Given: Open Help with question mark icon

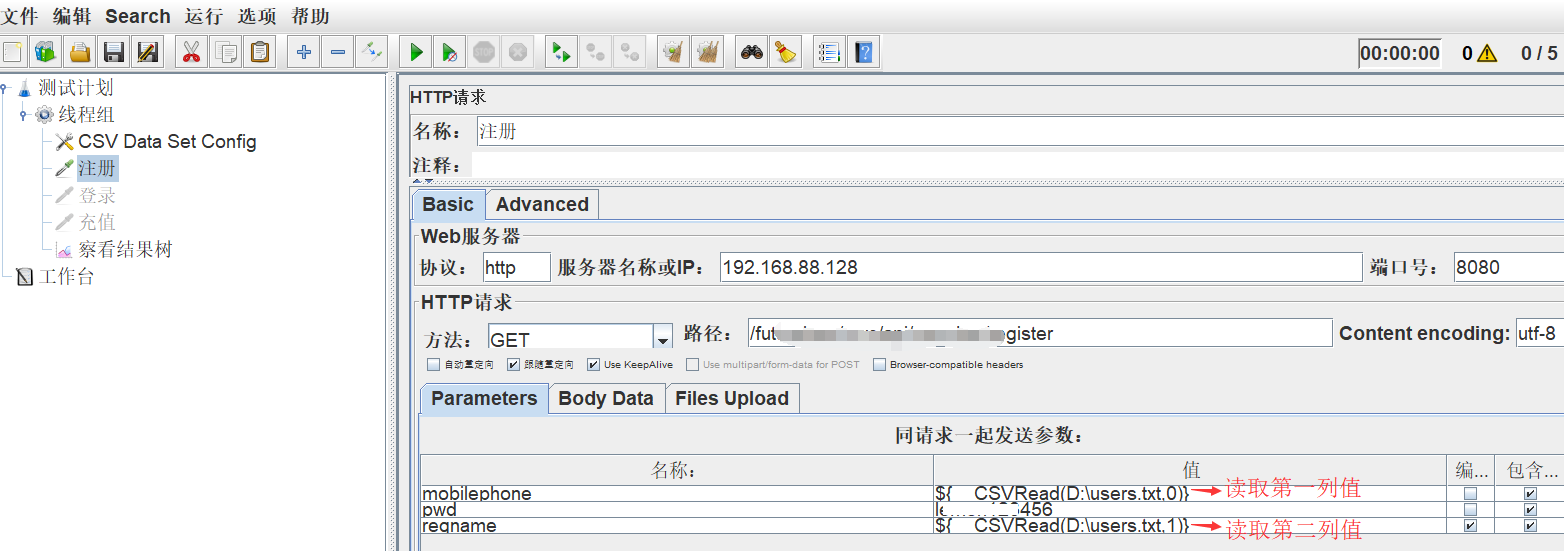Looking at the screenshot, I should click(863, 52).
